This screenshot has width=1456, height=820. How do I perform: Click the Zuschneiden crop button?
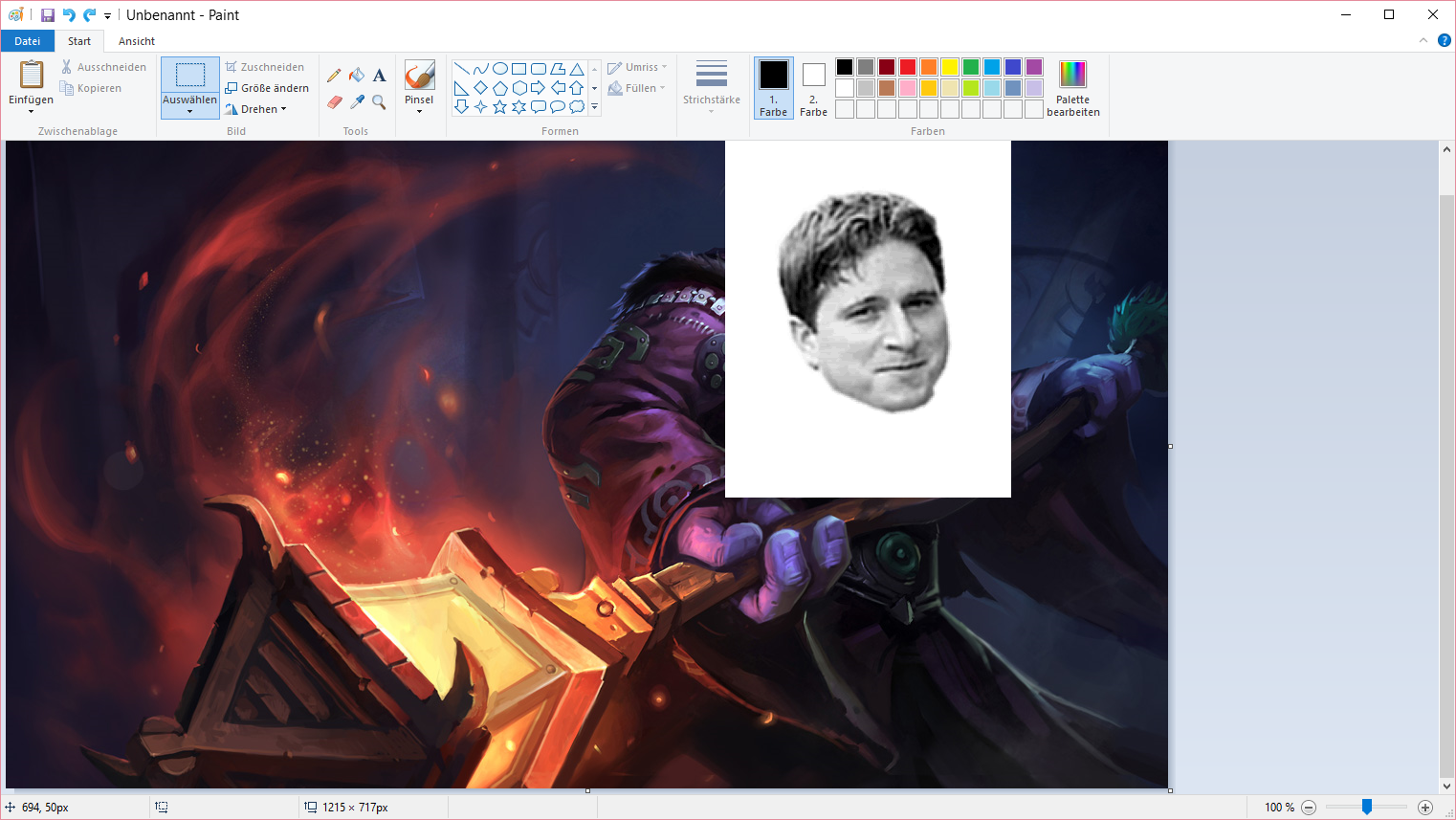click(265, 67)
